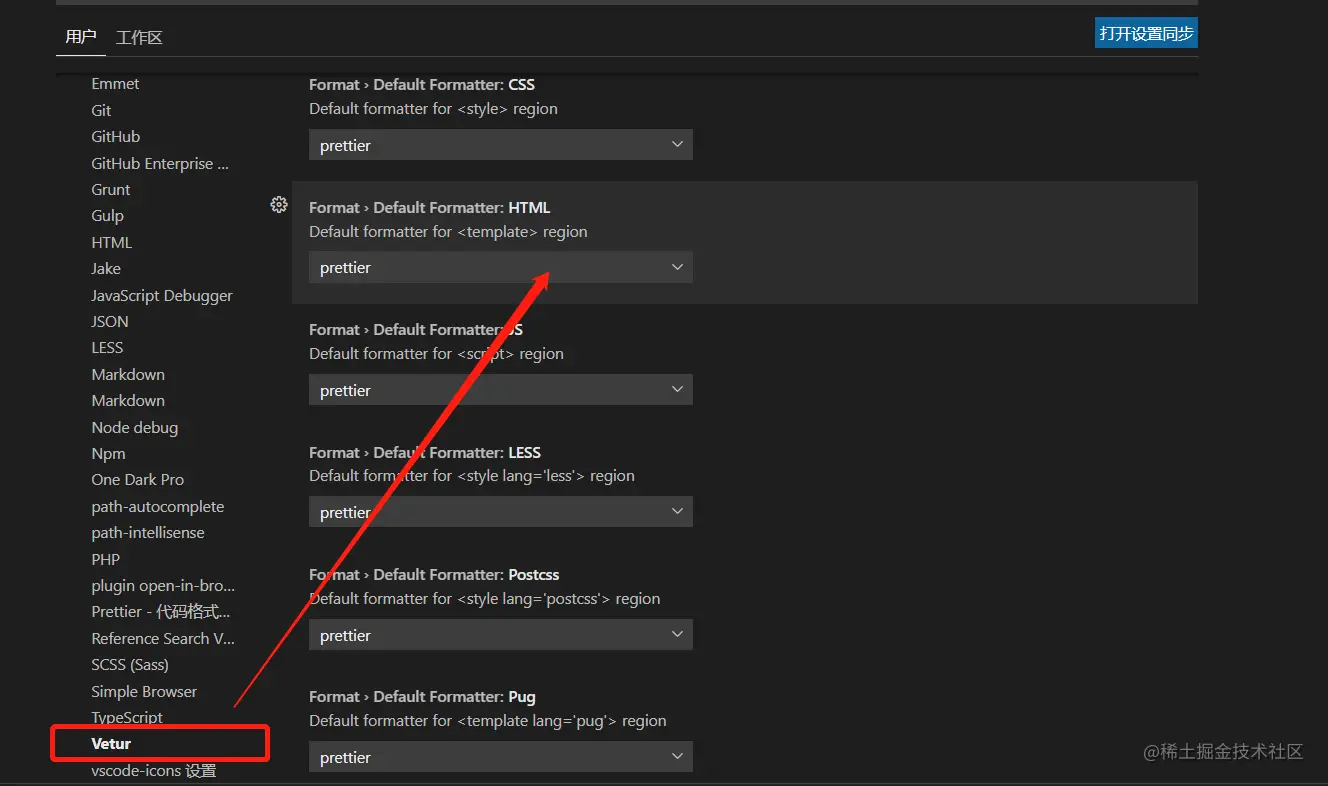The height and width of the screenshot is (786, 1328).
Task: Open path-intellisense extension settings
Action: [x=148, y=532]
